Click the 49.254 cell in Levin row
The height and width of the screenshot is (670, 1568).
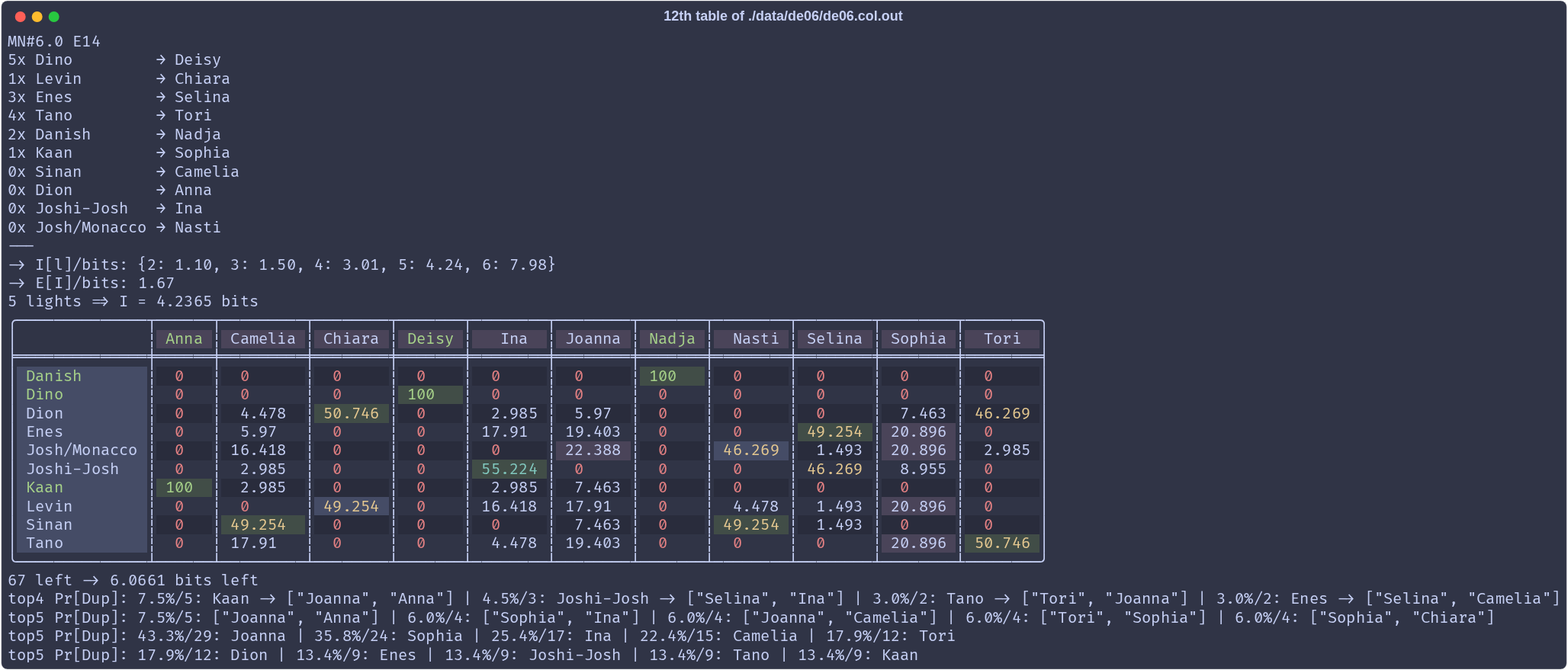click(x=351, y=507)
